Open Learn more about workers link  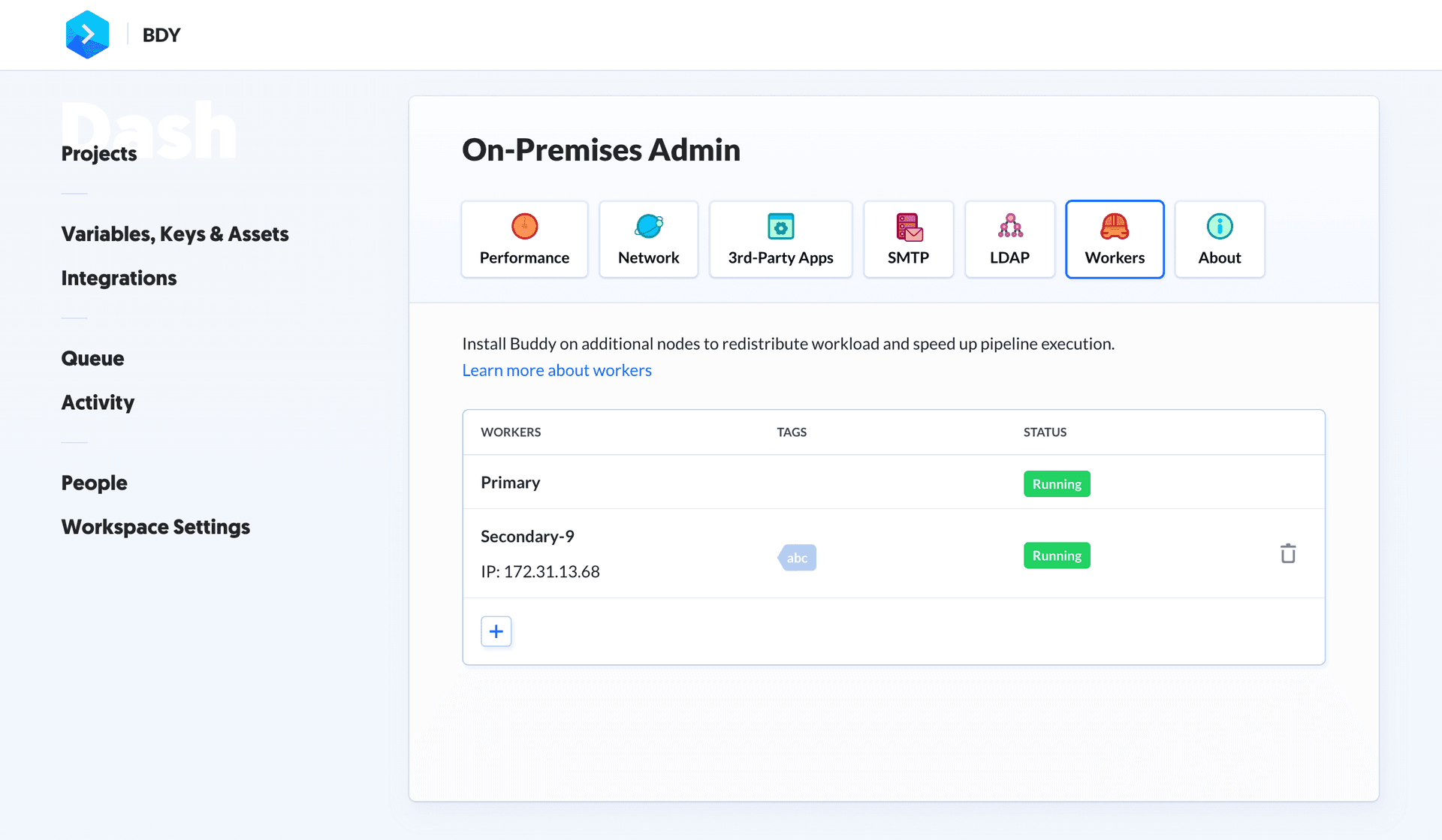click(557, 370)
